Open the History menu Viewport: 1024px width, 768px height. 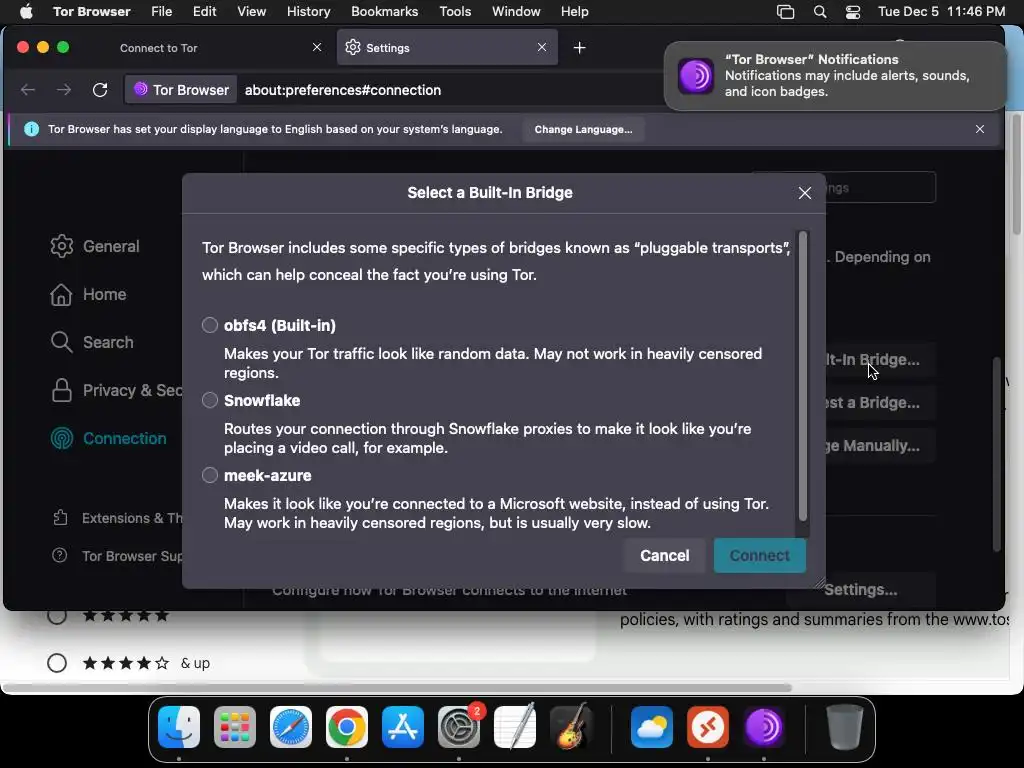(x=308, y=11)
